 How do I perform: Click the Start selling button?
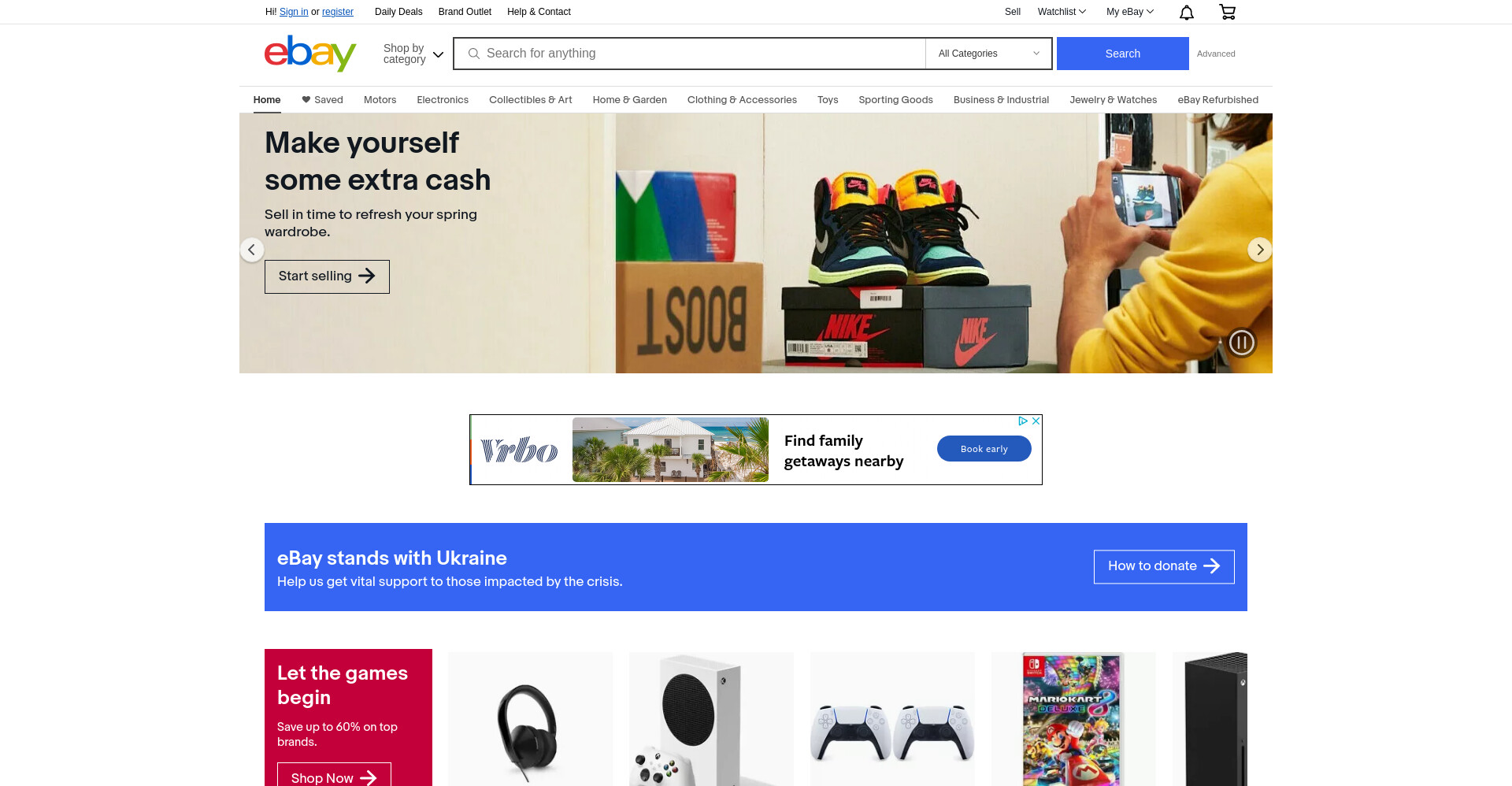(327, 276)
